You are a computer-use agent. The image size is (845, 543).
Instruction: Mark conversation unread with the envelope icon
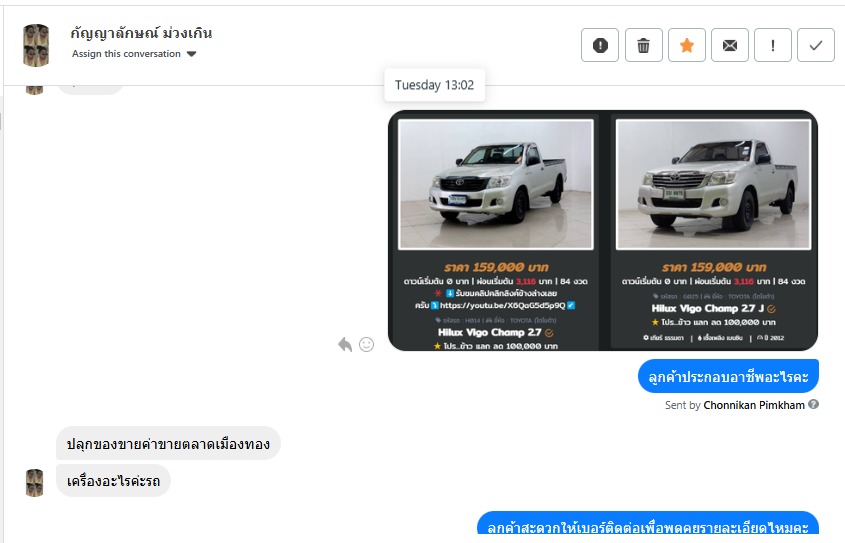click(x=730, y=45)
